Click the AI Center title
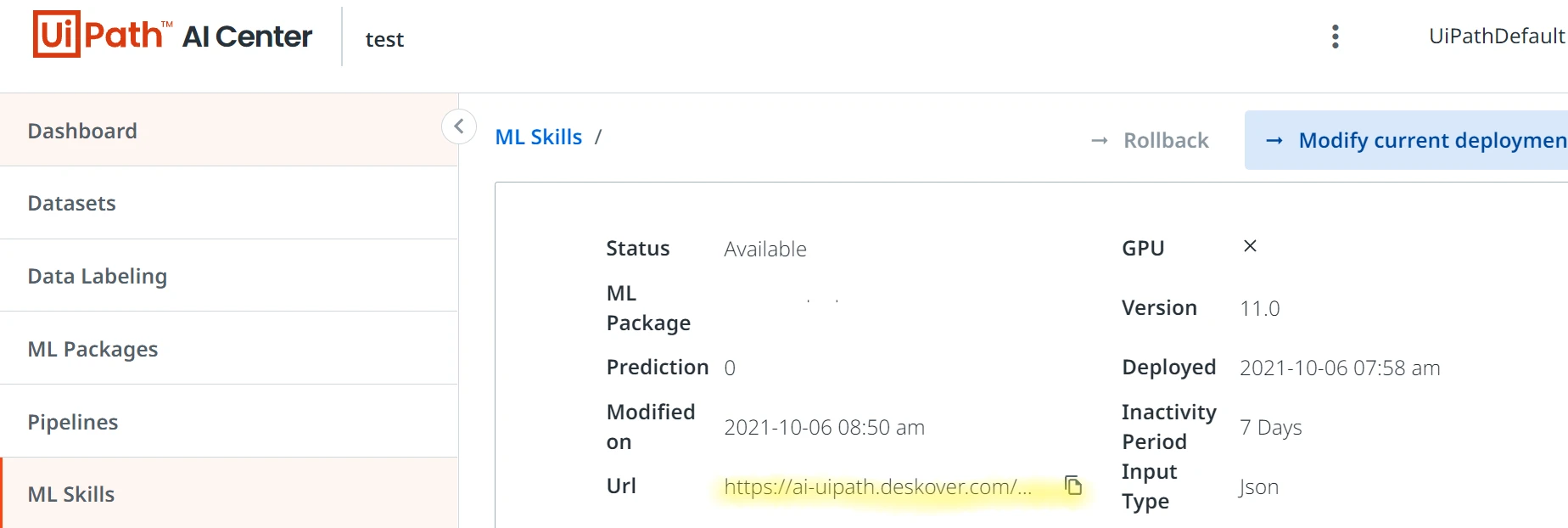1568x528 pixels. tap(247, 37)
